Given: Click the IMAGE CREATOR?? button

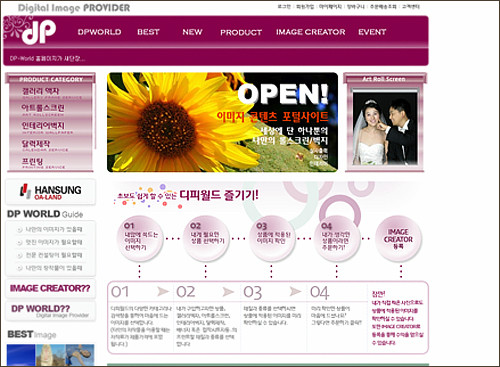Looking at the screenshot, I should click(50, 288).
